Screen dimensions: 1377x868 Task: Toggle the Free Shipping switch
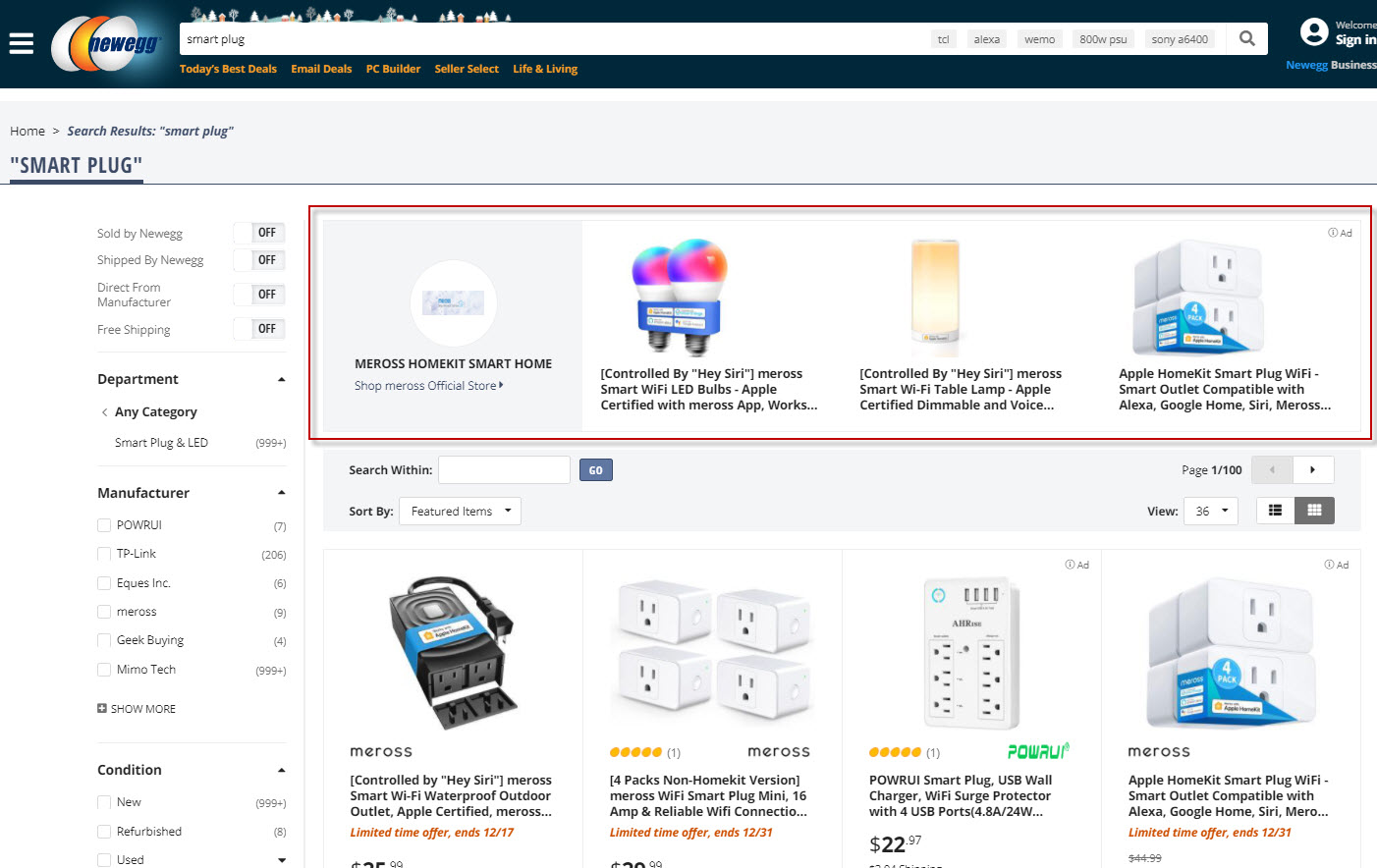coord(259,329)
